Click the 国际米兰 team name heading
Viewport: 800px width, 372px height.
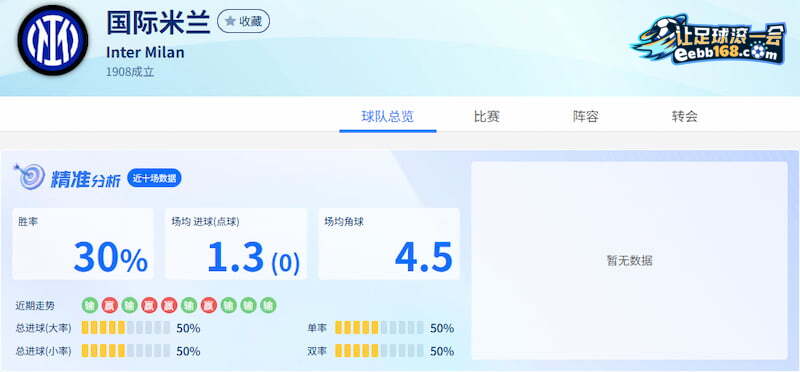[159, 22]
